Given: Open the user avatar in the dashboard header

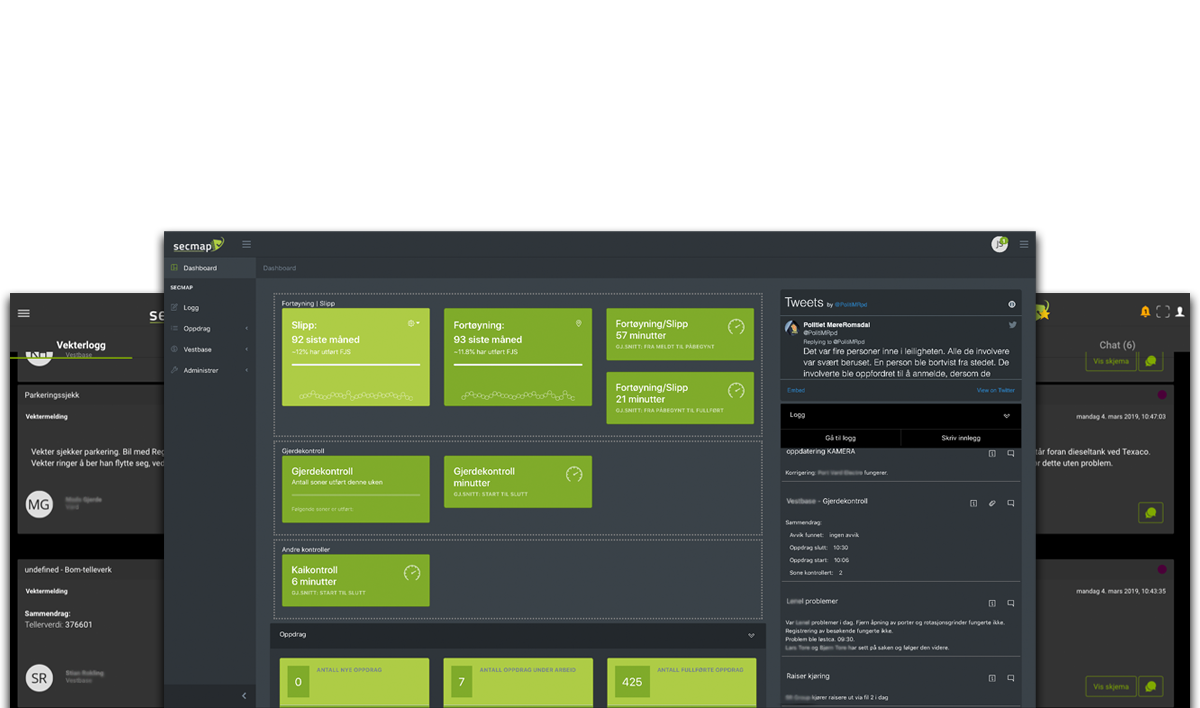Looking at the screenshot, I should click(x=999, y=244).
